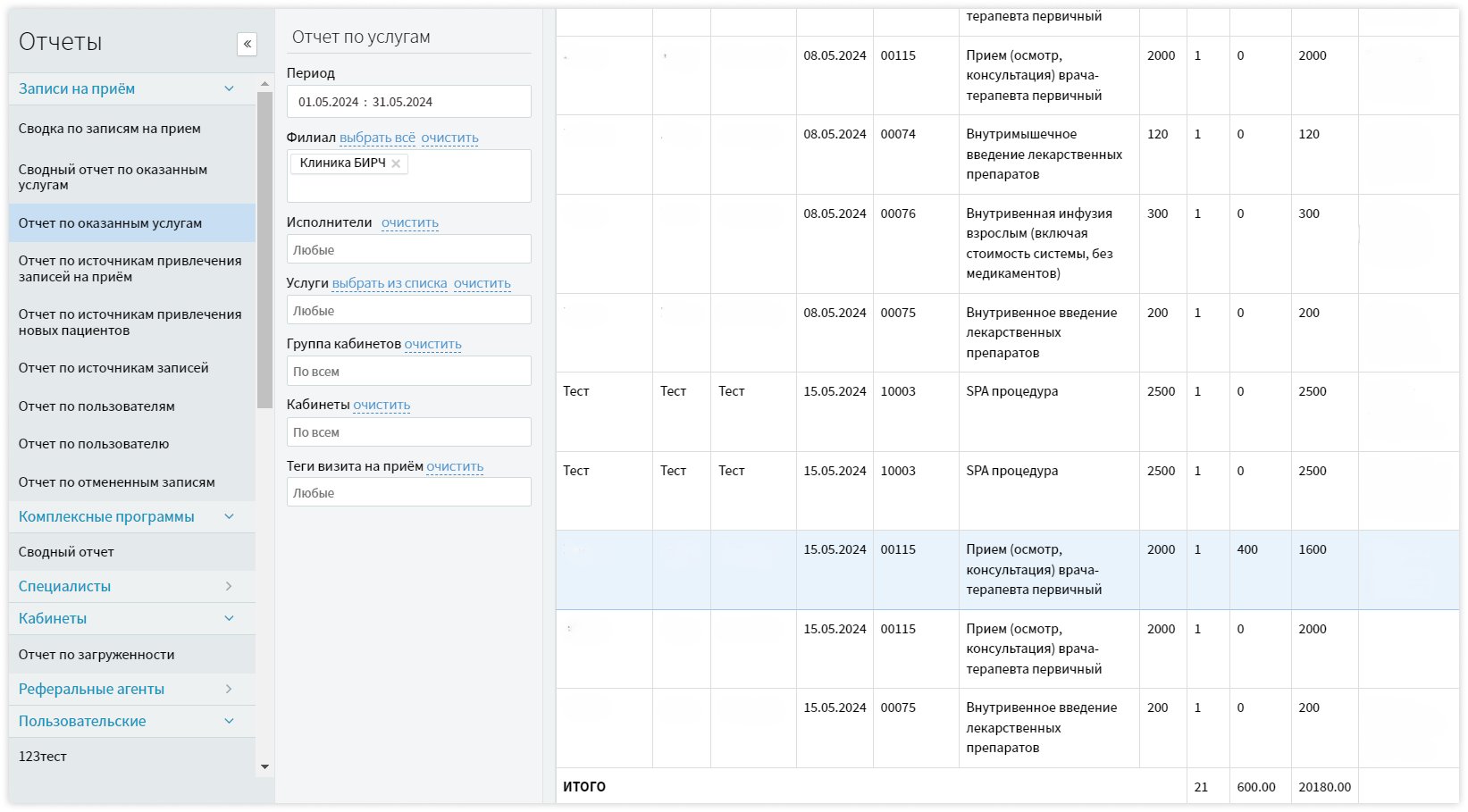Clear Теги визита на приём with очистить
The image size is (1468, 812).
[455, 466]
